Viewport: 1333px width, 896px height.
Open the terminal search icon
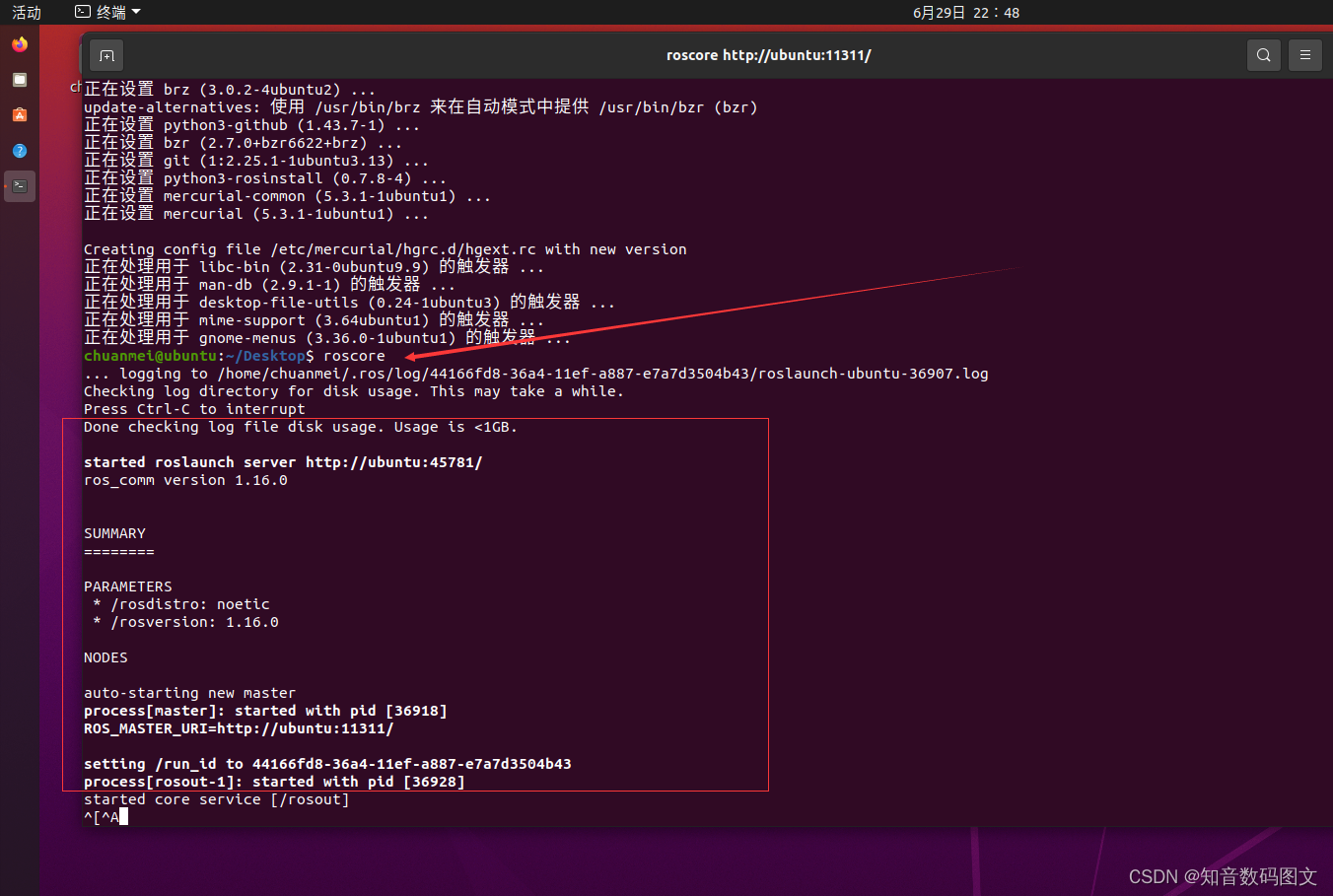click(x=1263, y=54)
